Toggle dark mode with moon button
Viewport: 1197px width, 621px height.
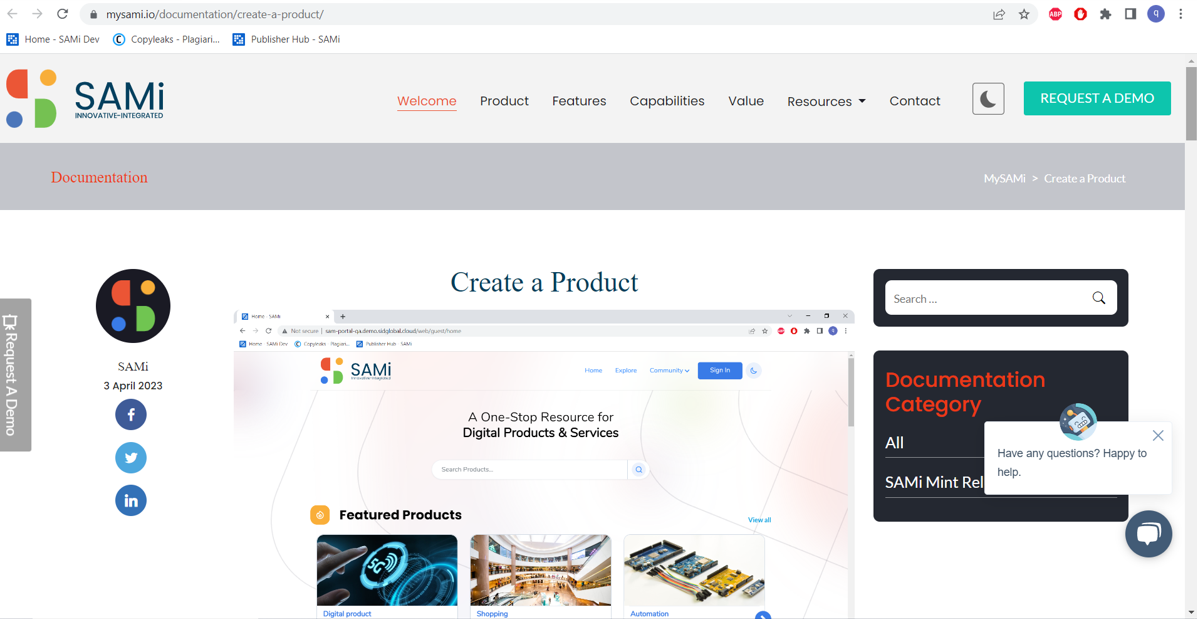coord(988,99)
